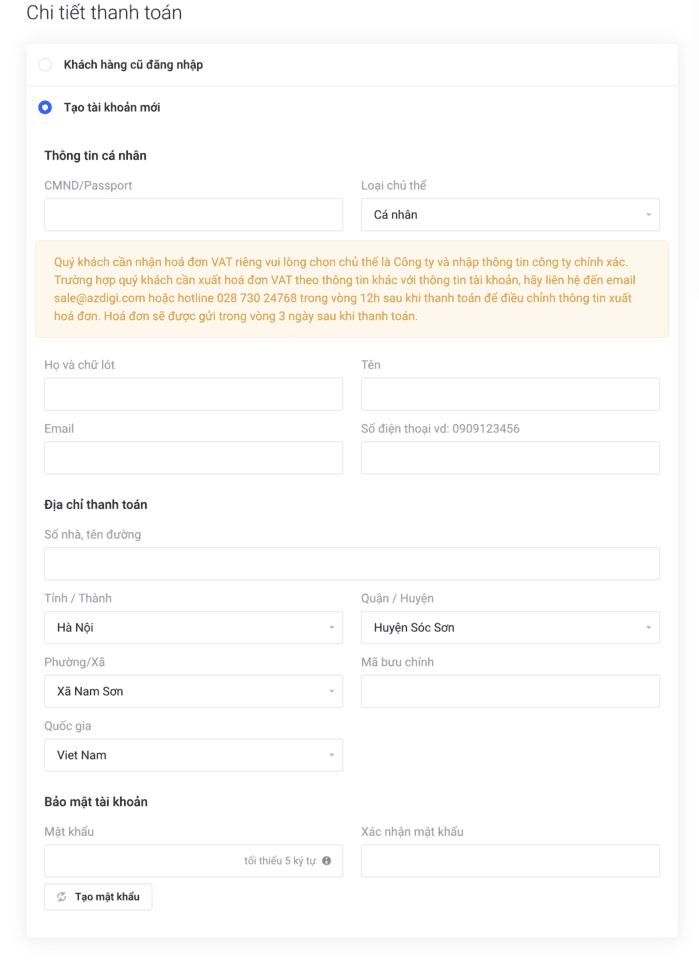Focus the Email input field
The image size is (699, 960).
193,458
